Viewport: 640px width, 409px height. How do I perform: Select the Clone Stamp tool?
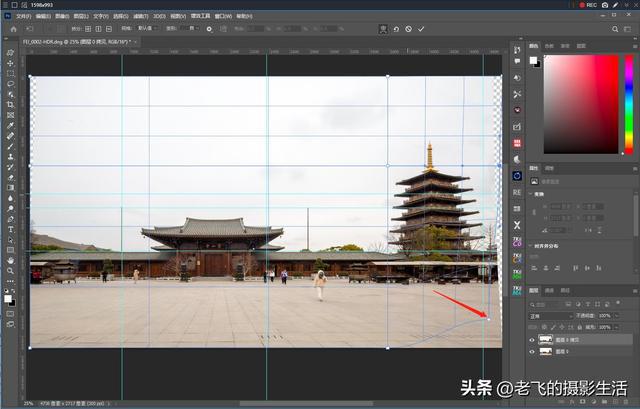(10, 157)
